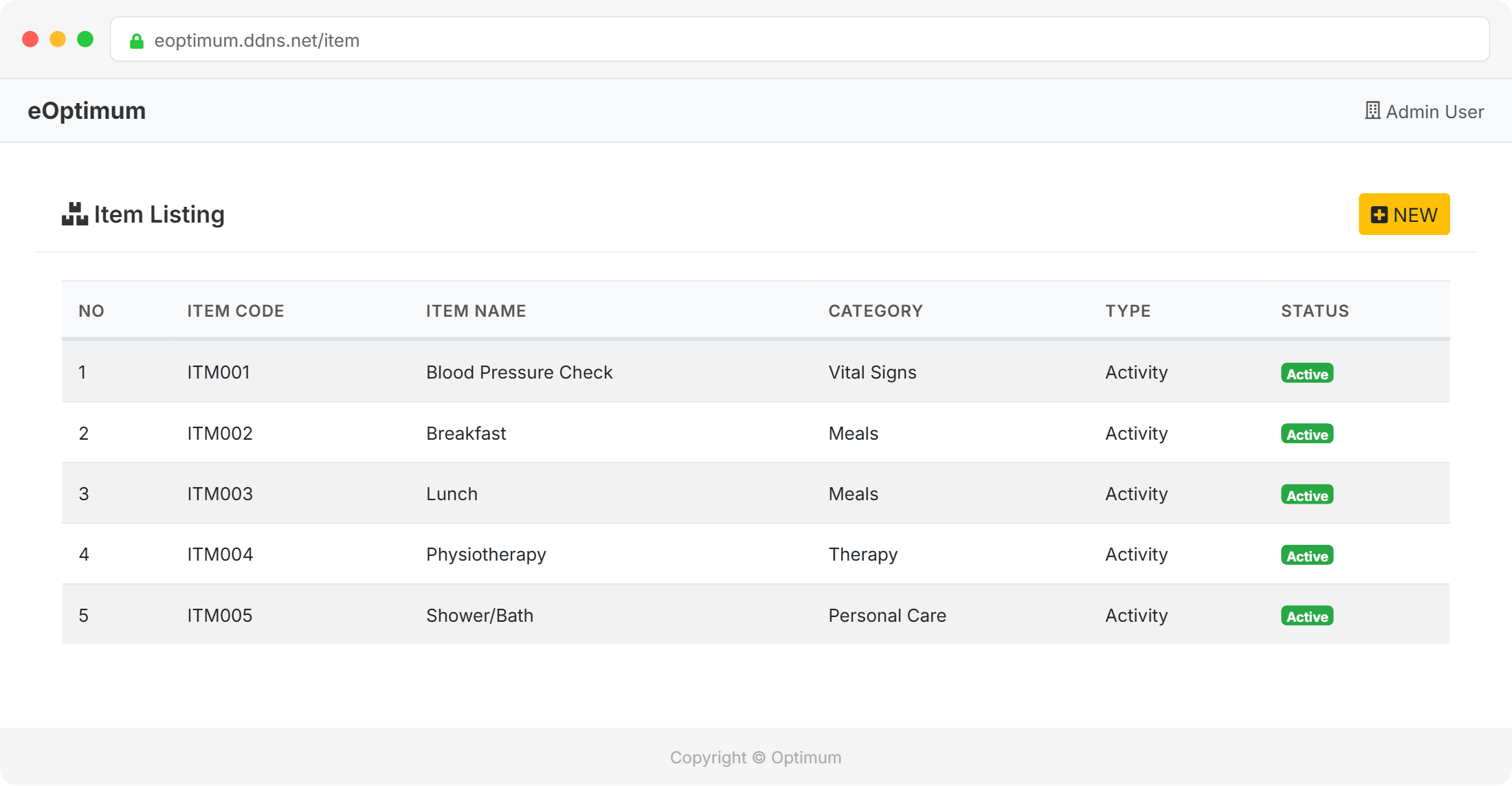Click the Active badge for Shower/Bath row

pyautogui.click(x=1307, y=616)
